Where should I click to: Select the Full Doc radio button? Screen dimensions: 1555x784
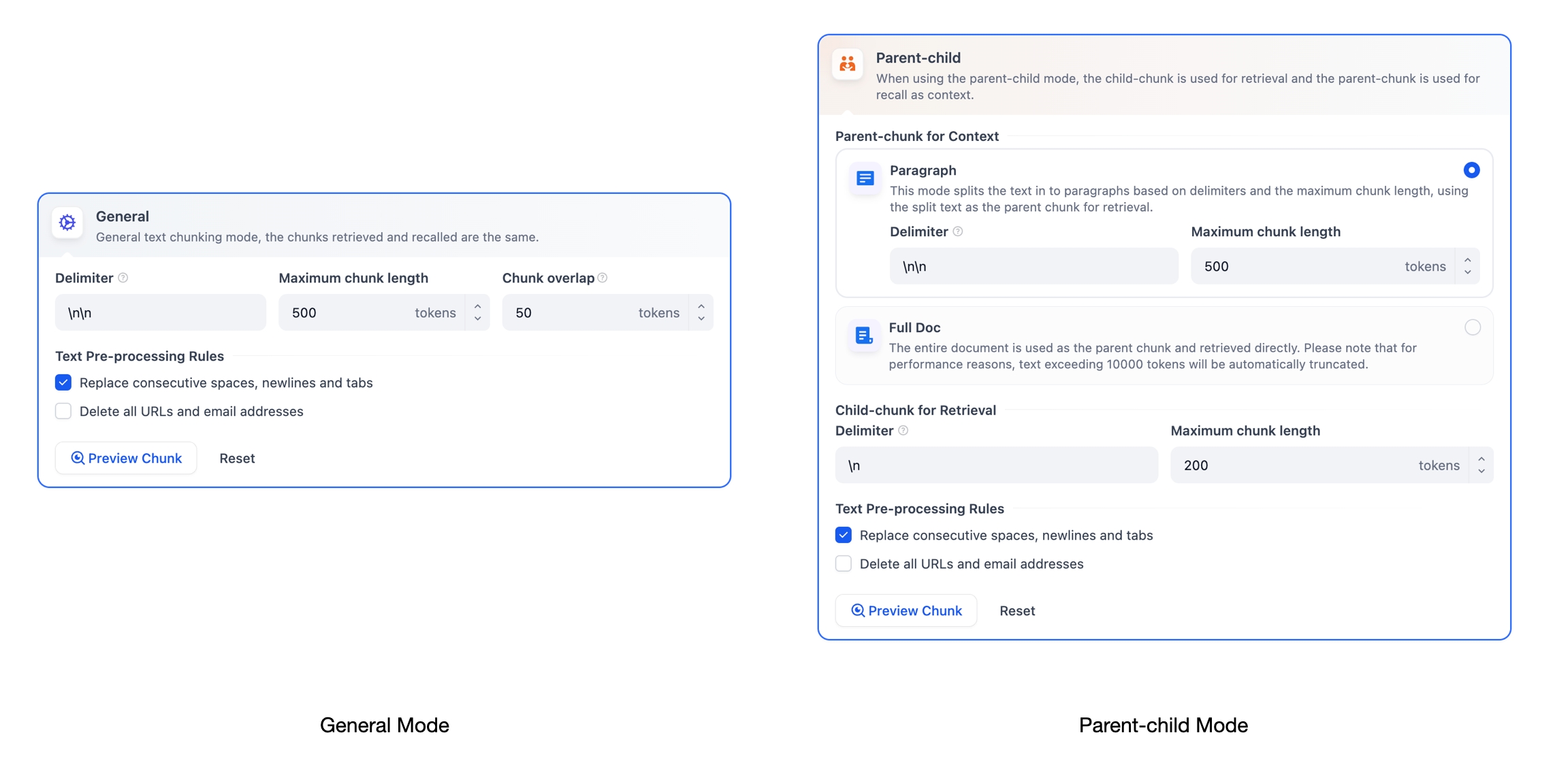[1472, 327]
